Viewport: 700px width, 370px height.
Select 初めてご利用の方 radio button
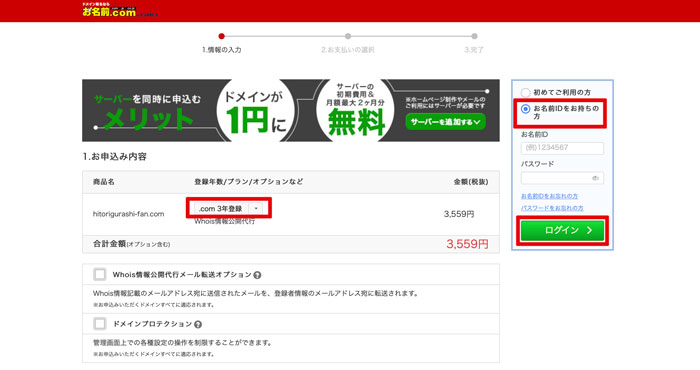(525, 92)
